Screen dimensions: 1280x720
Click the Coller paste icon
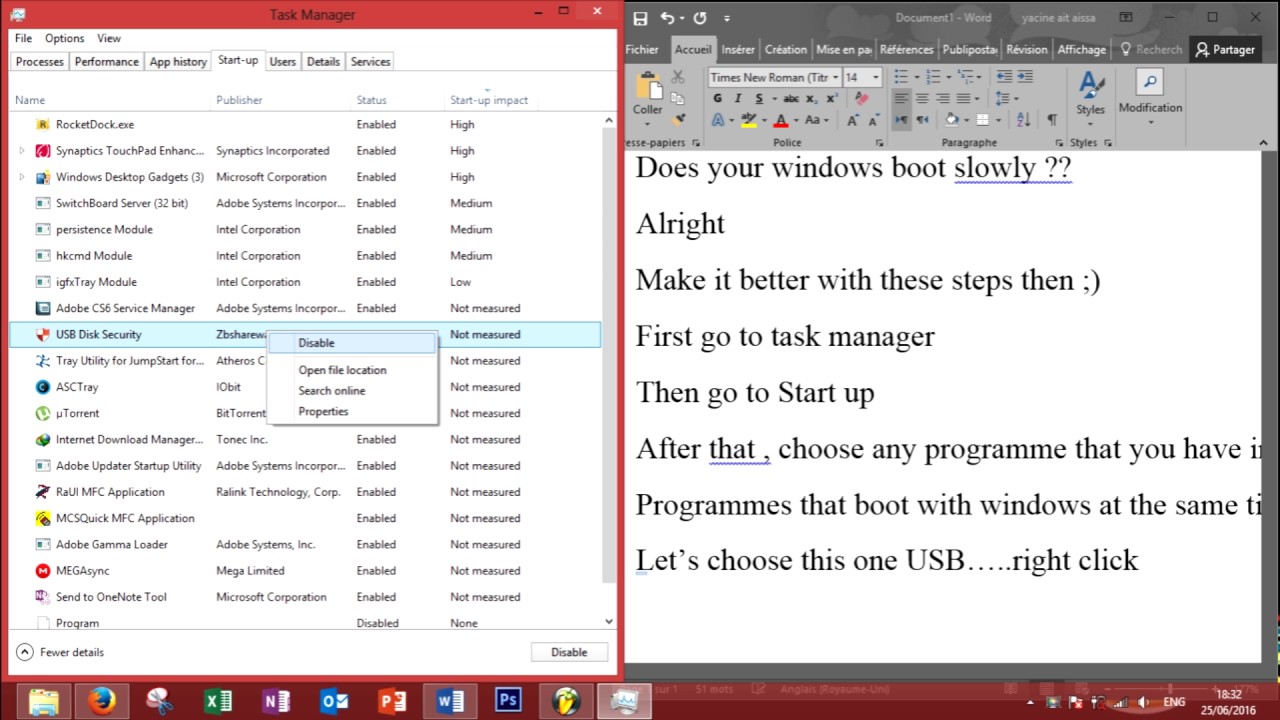point(648,87)
